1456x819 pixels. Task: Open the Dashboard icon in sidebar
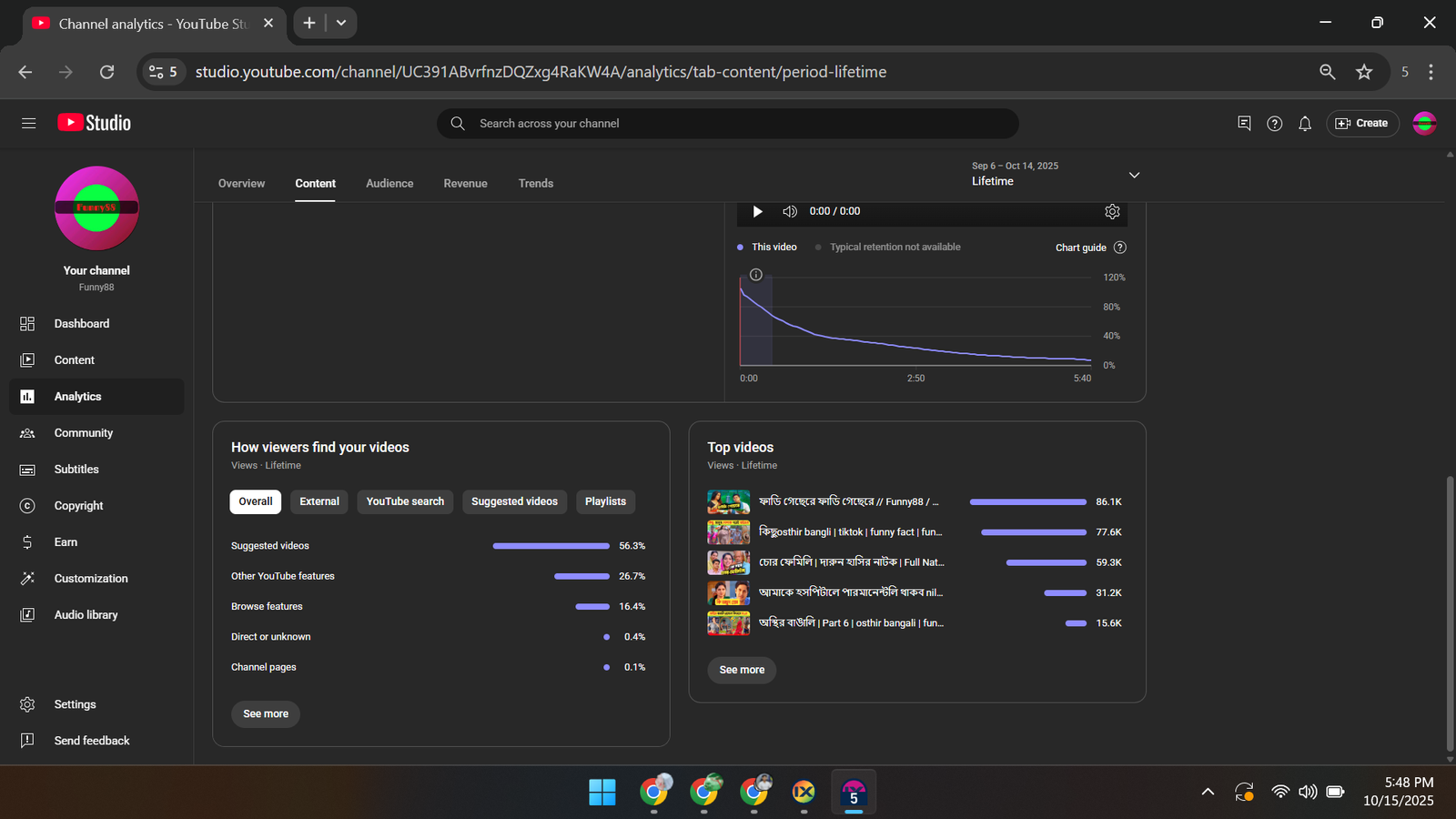pyautogui.click(x=27, y=324)
